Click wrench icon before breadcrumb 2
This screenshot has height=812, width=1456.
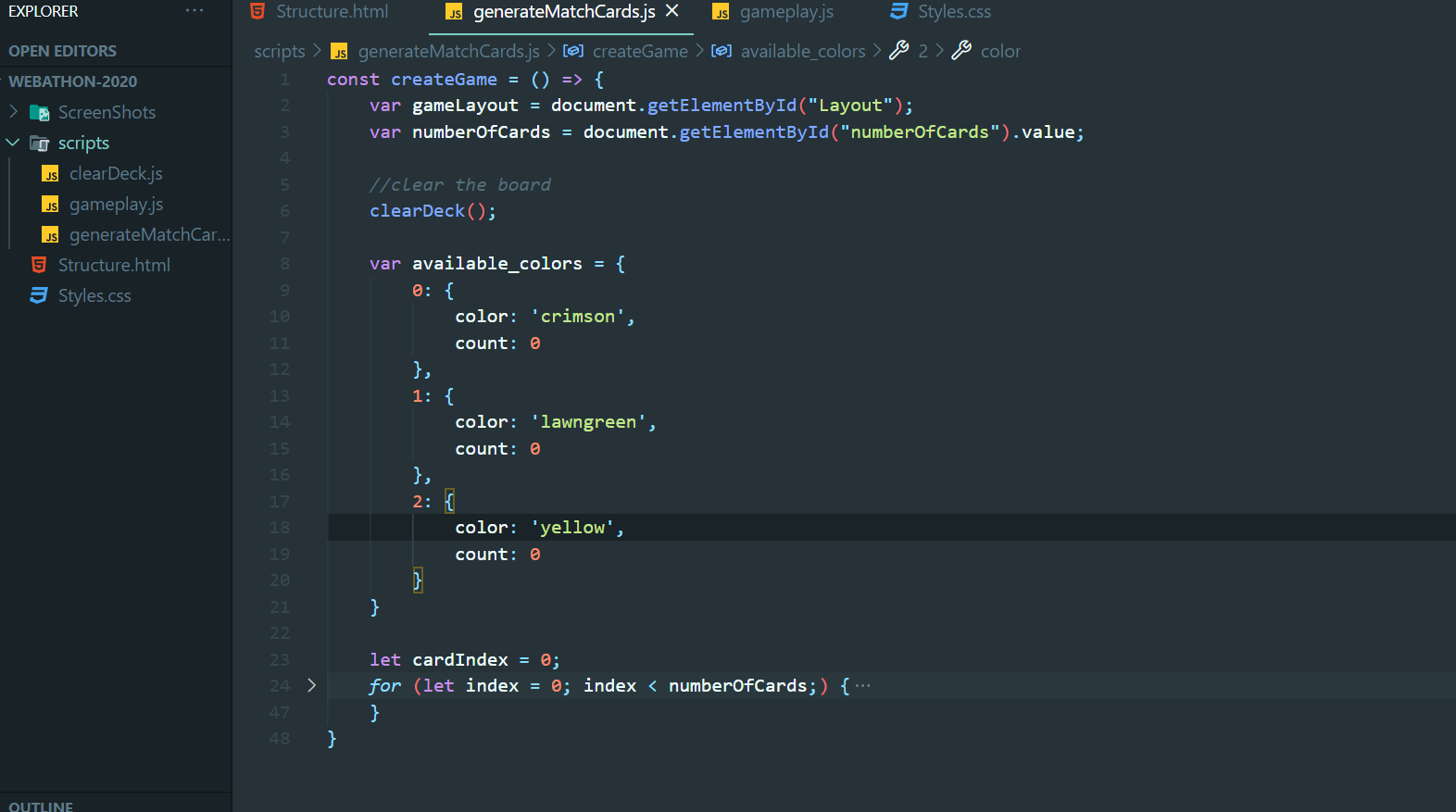coord(898,50)
